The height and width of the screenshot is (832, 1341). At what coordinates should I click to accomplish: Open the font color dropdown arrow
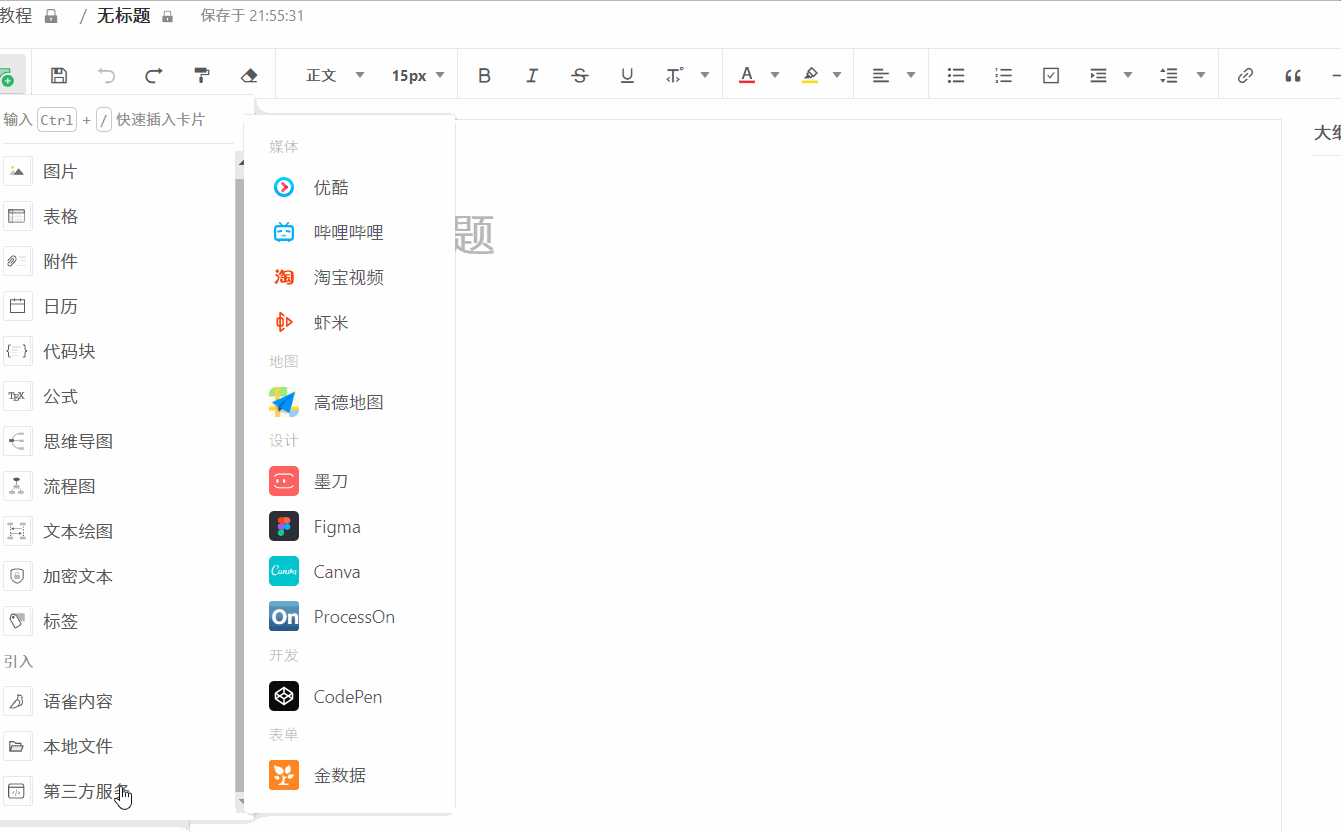[x=775, y=75]
